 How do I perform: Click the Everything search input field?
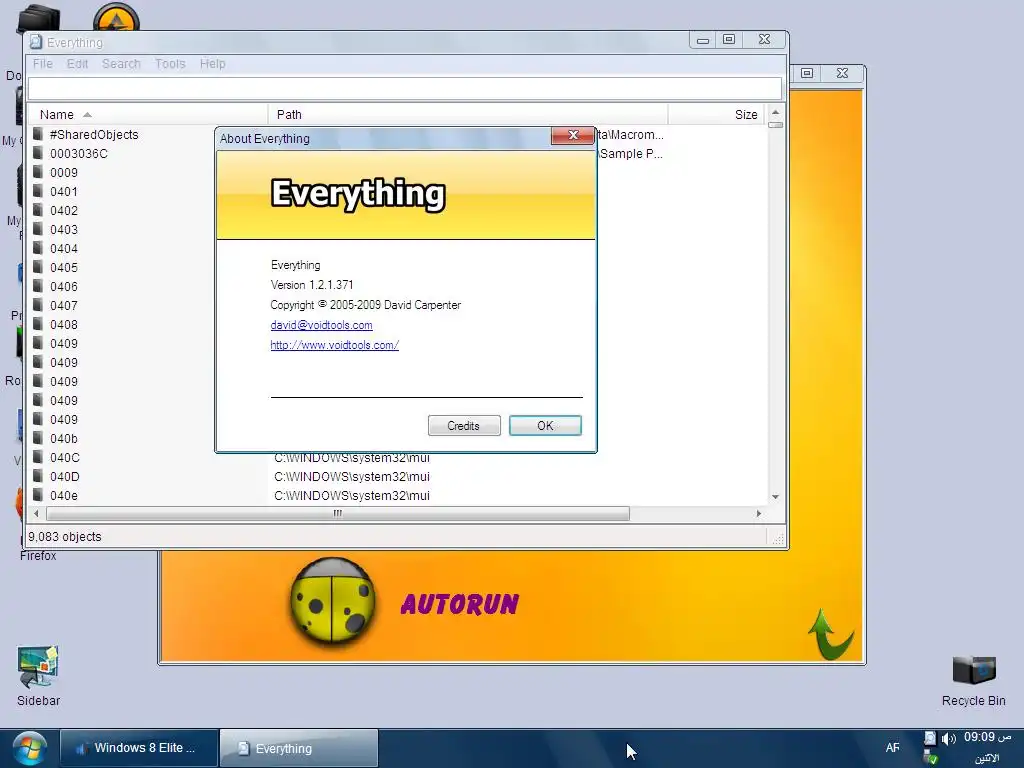[405, 89]
